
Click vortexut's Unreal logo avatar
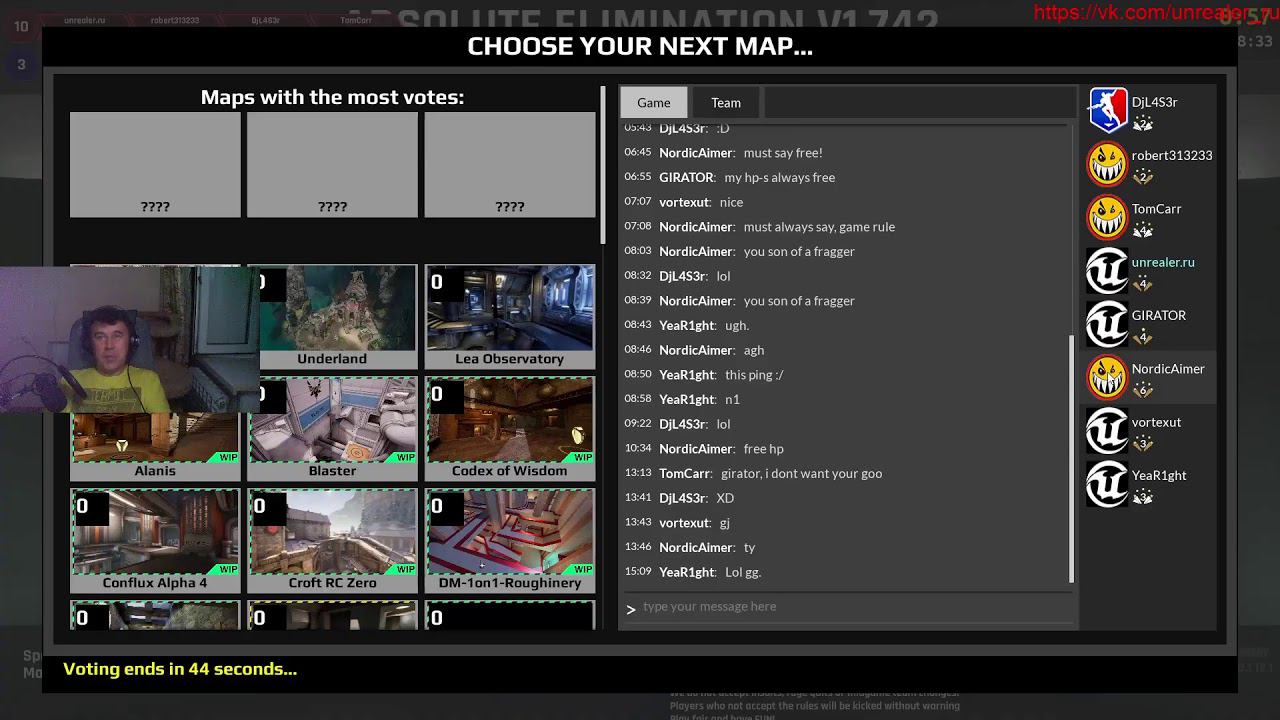pyautogui.click(x=1107, y=430)
